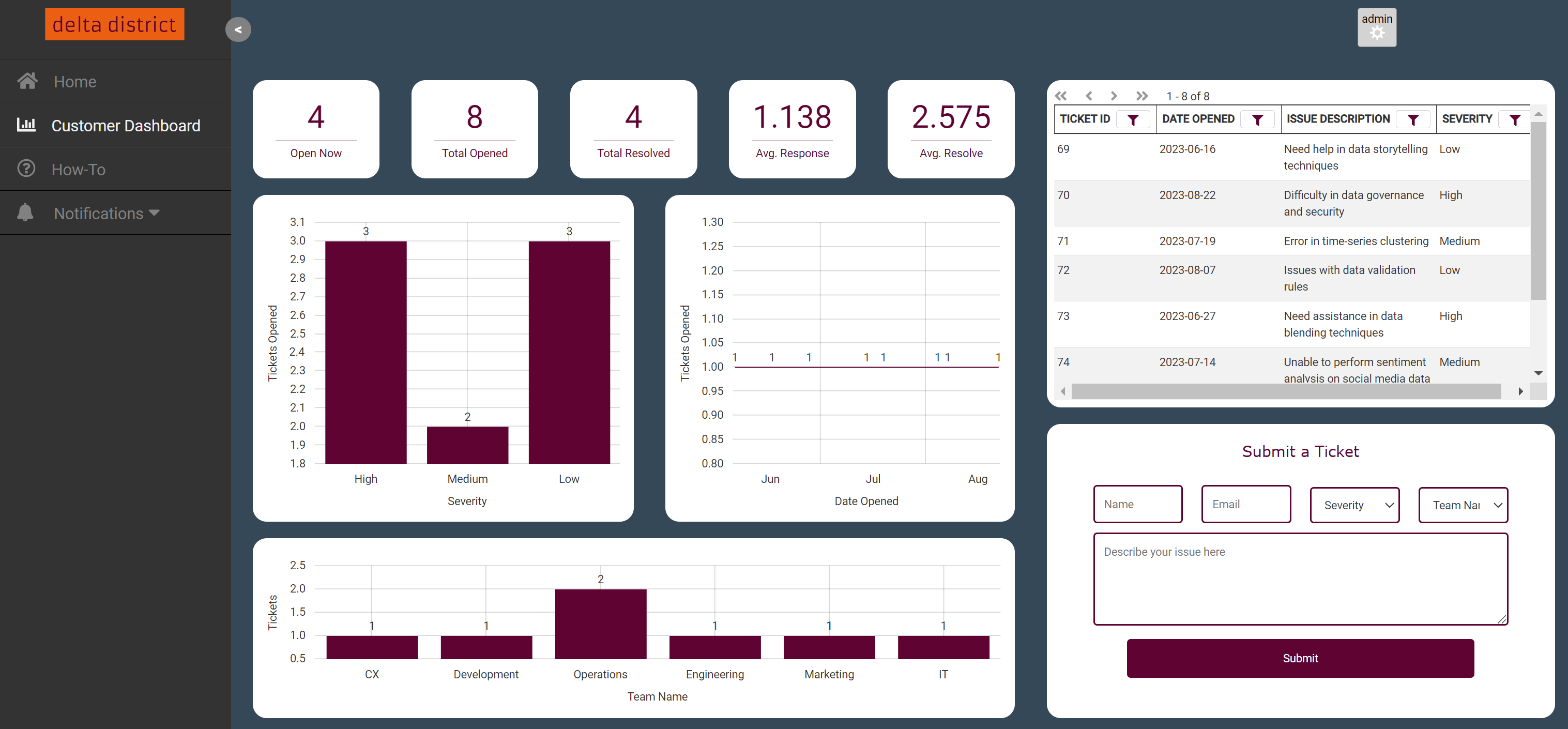The width and height of the screenshot is (1568, 729).
Task: Click the Customer Dashboard sidebar icon
Action: pos(27,125)
